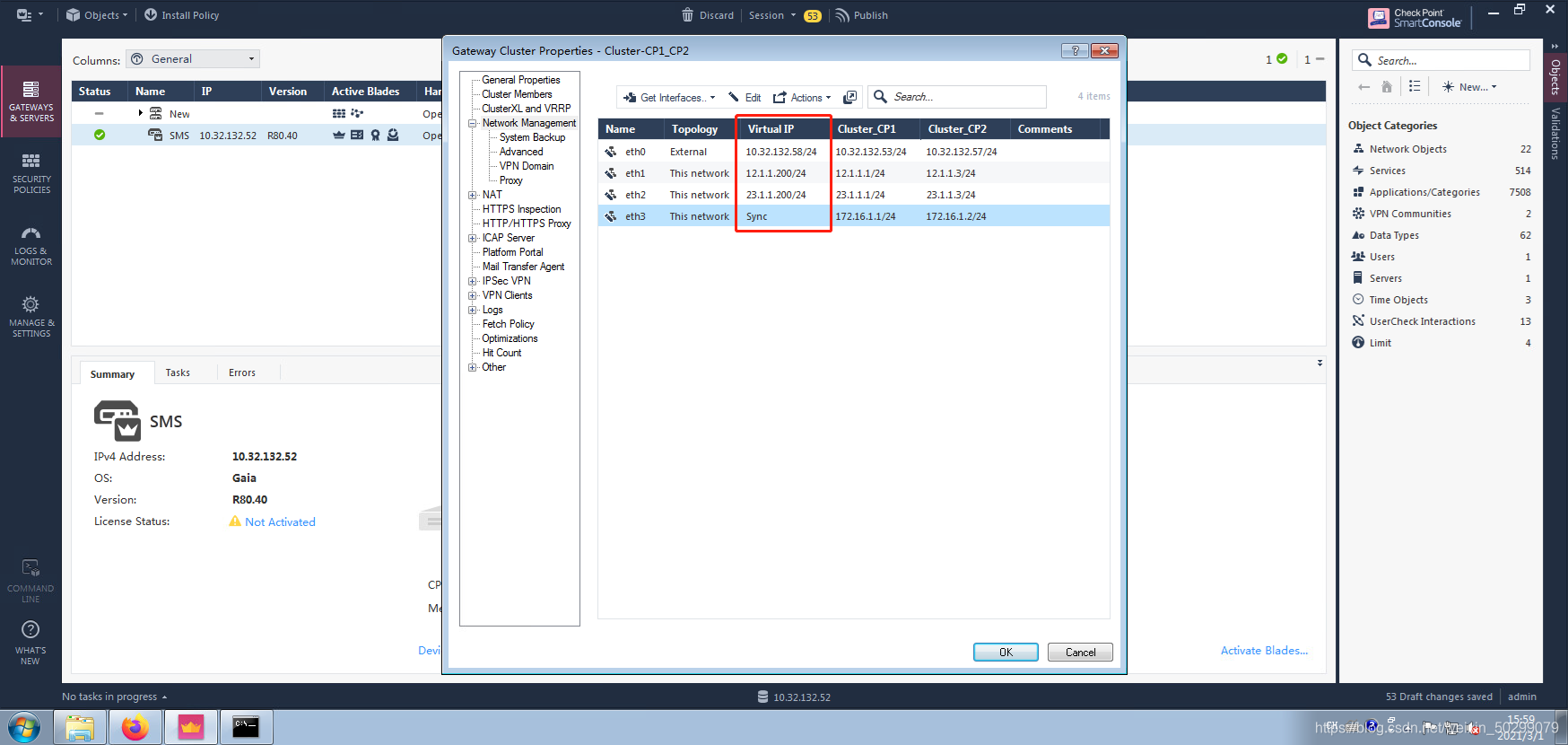Screen dimensions: 1568x745
Task: Expand the NAT tree node
Action: (473, 195)
